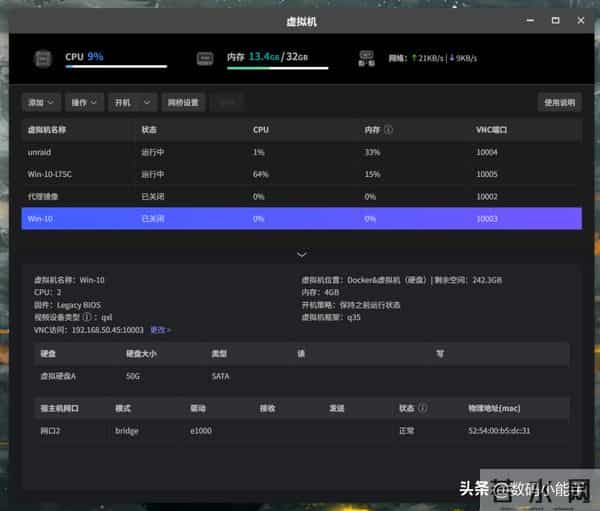Click the 内存 4GB detail line
The height and width of the screenshot is (511, 600).
coord(320,292)
